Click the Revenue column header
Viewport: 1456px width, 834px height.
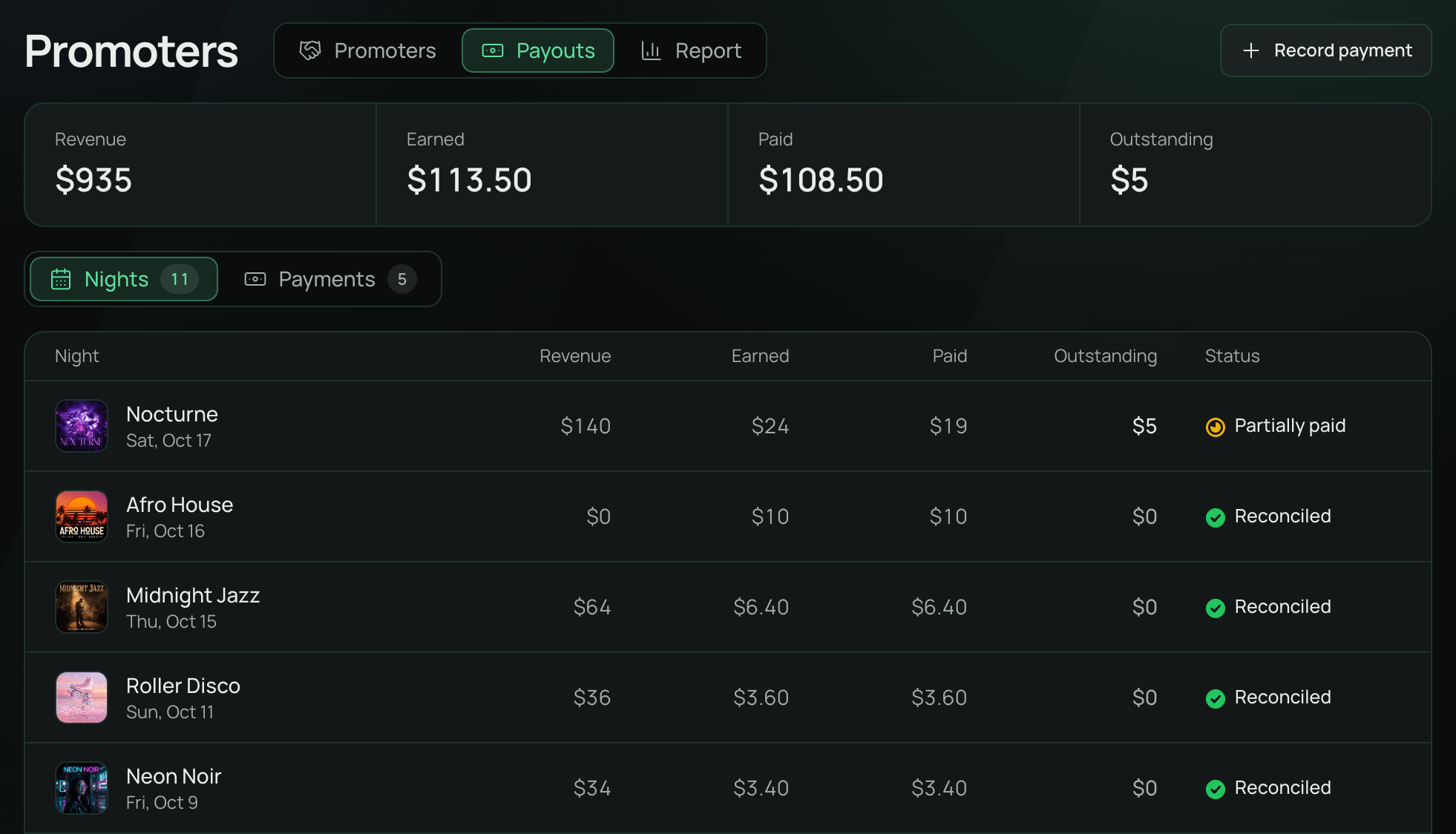pyautogui.click(x=575, y=356)
